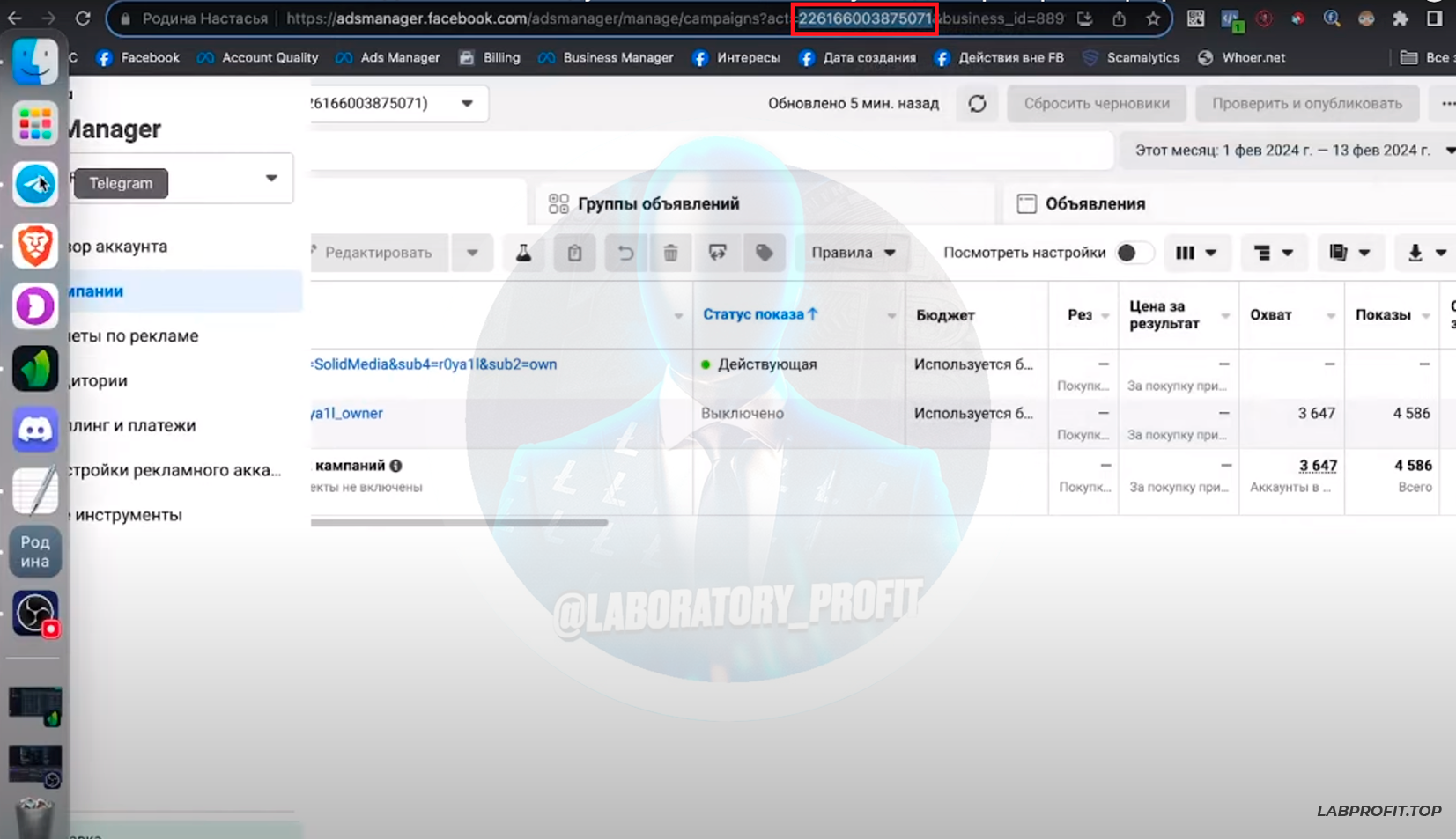This screenshot has width=1456, height=839.
Task: Open the Правила dropdown menu
Action: 852,253
